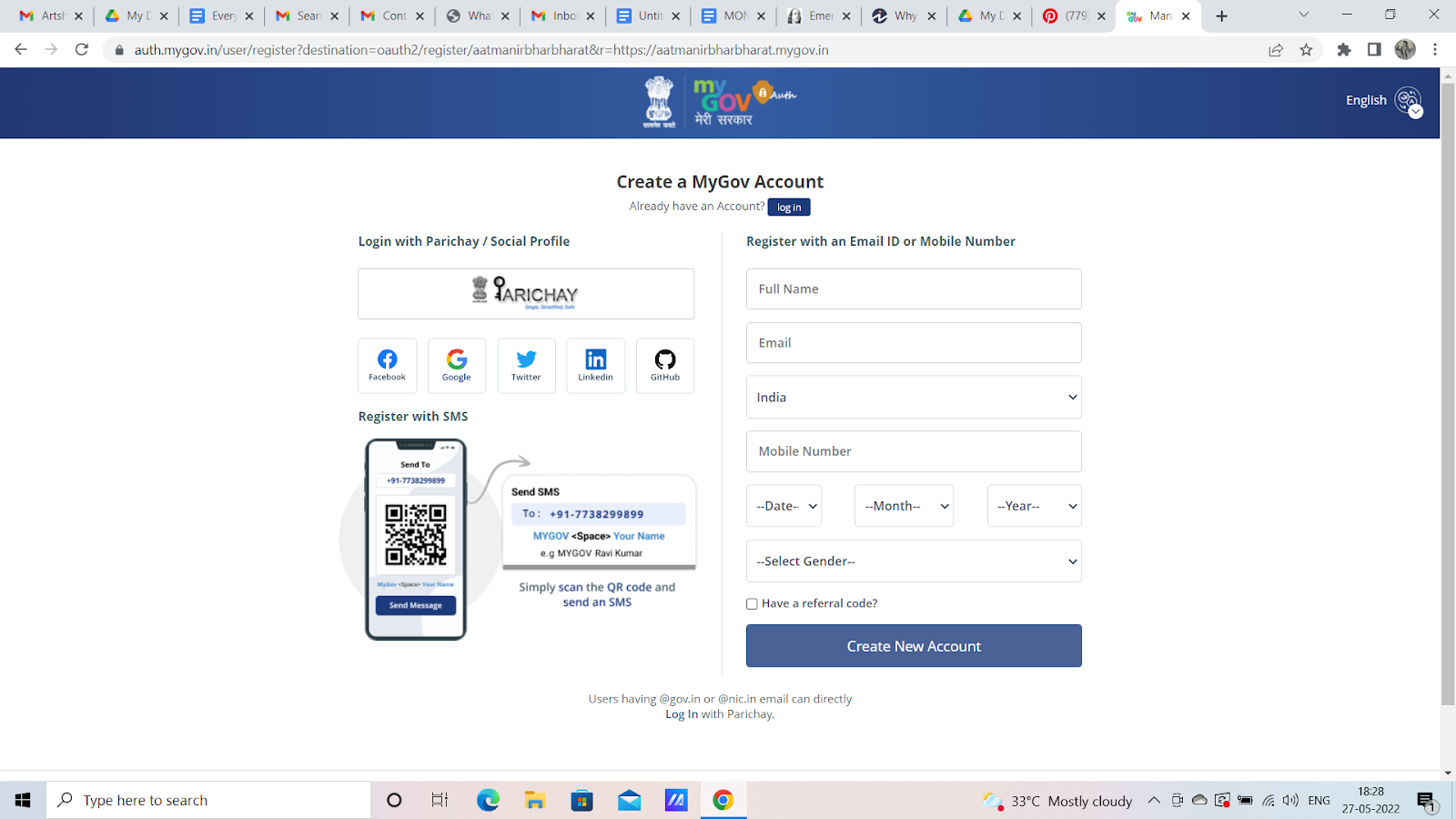Switch to the 'Every' Docs tab

click(x=222, y=16)
